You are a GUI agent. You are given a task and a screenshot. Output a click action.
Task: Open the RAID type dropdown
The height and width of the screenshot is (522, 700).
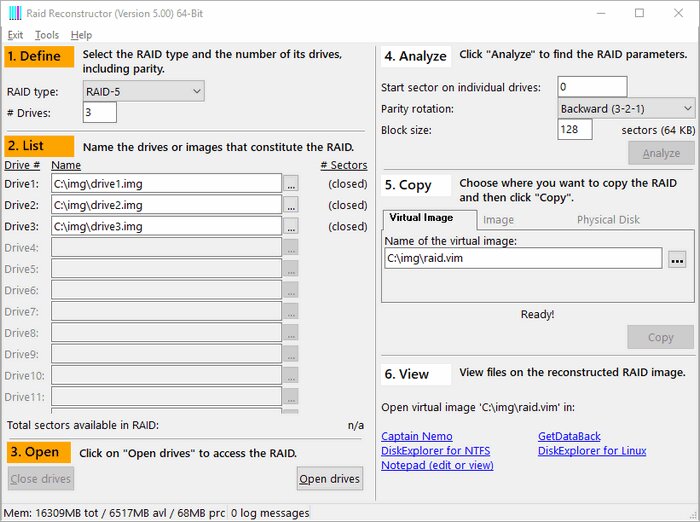pyautogui.click(x=143, y=92)
